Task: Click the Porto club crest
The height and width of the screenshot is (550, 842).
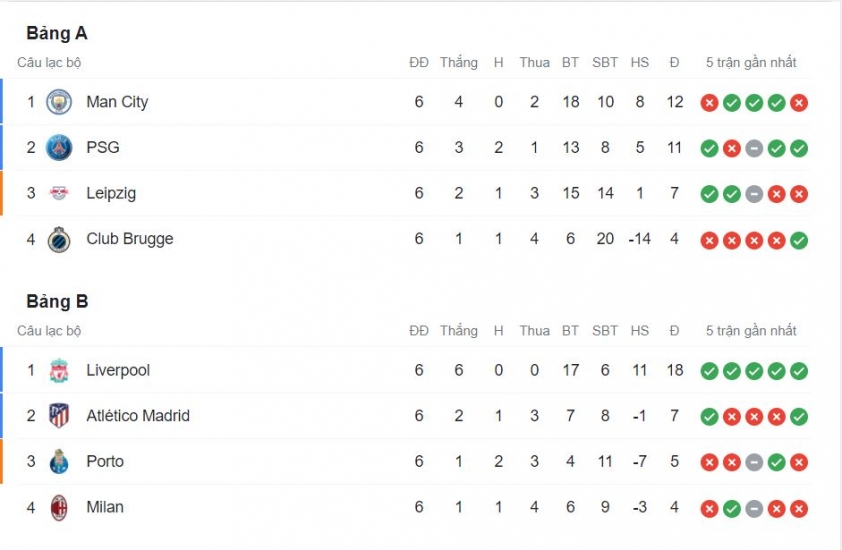Action: click(59, 461)
